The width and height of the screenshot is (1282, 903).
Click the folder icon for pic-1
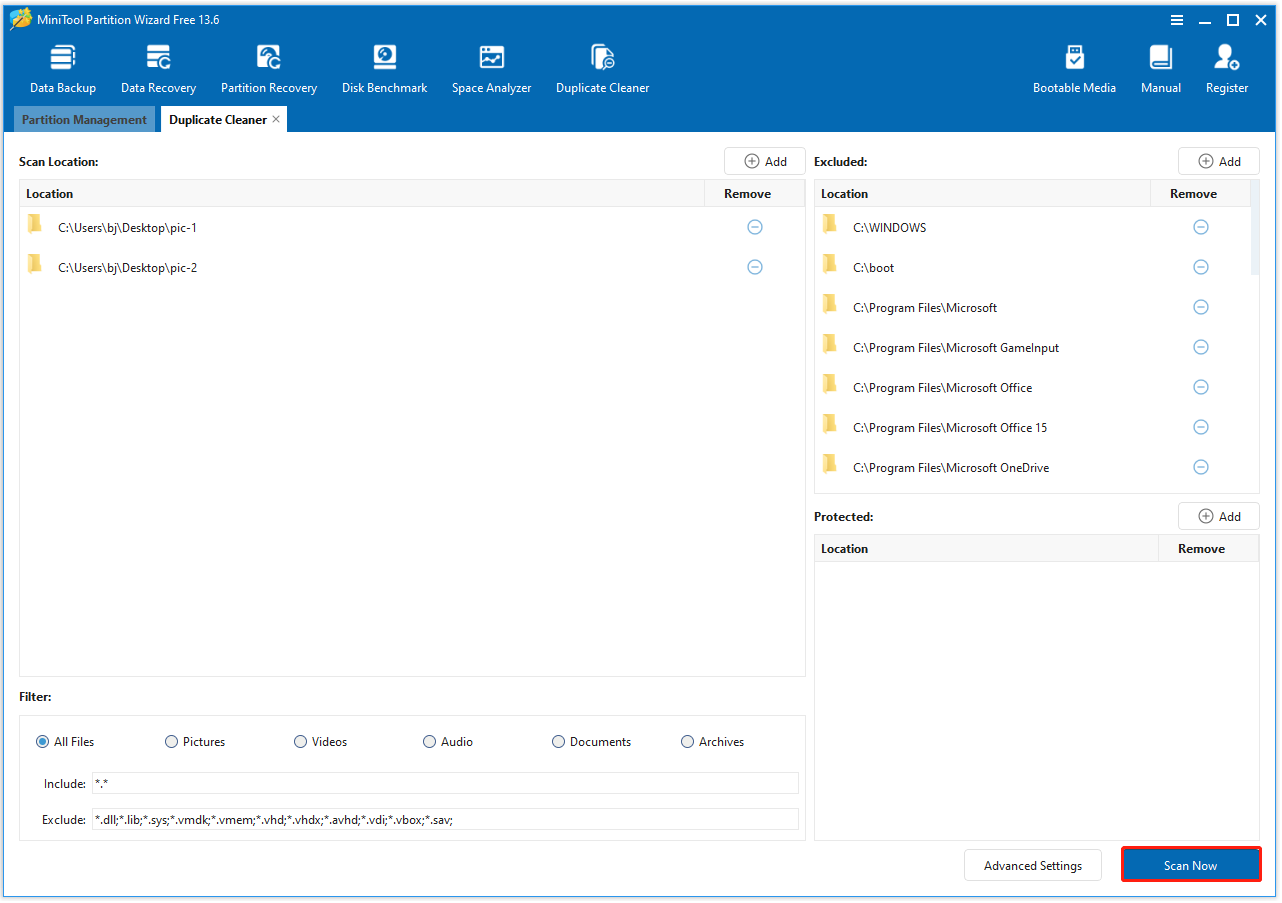[35, 224]
